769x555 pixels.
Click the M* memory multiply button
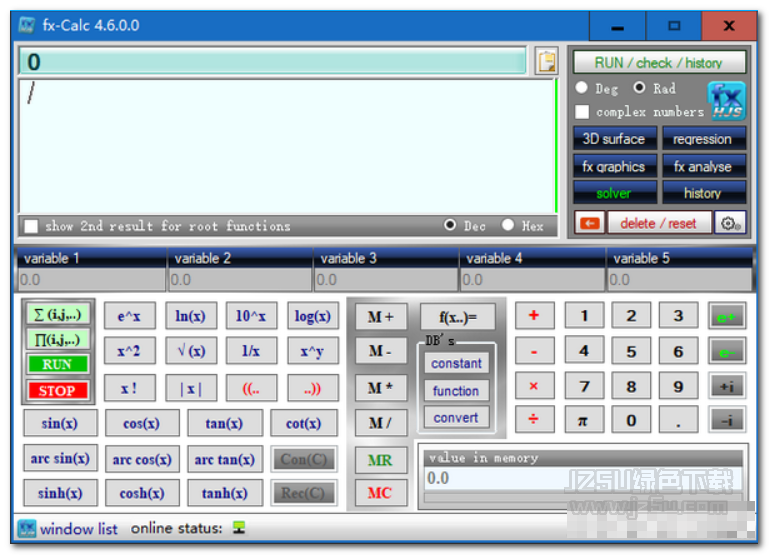[381, 388]
